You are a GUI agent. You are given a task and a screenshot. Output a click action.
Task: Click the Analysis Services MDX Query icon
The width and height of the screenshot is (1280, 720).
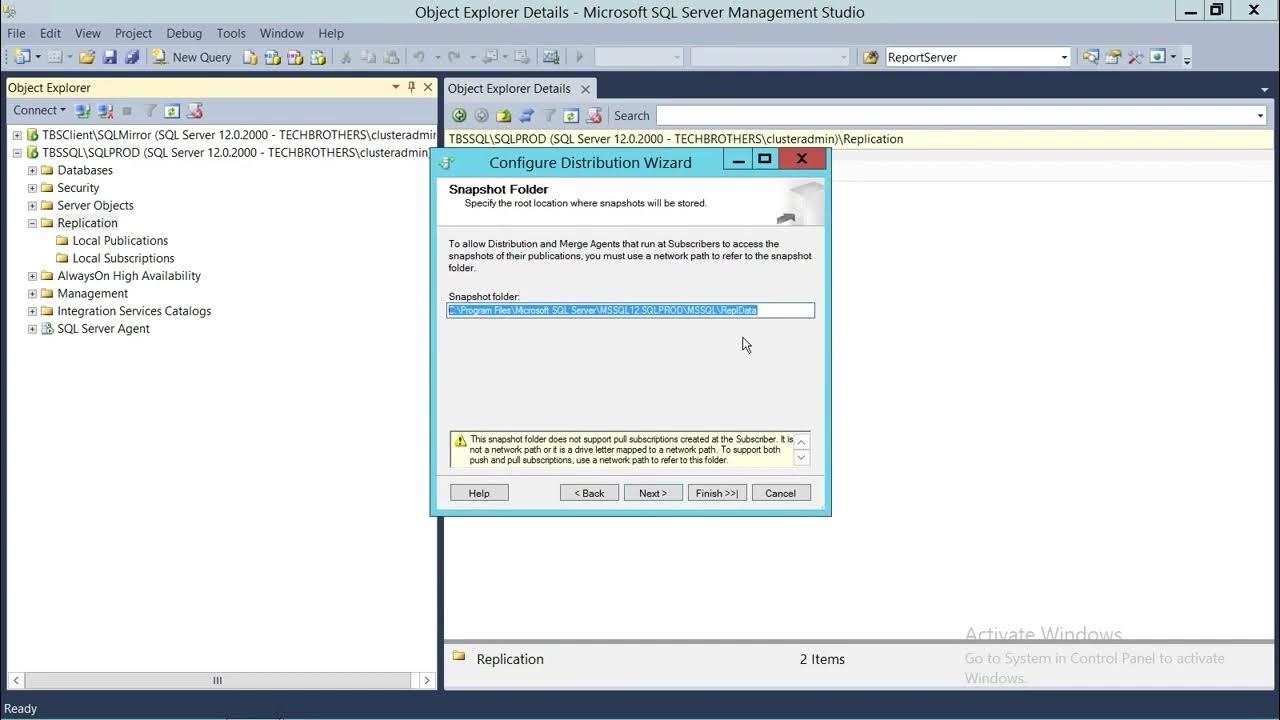tap(272, 57)
